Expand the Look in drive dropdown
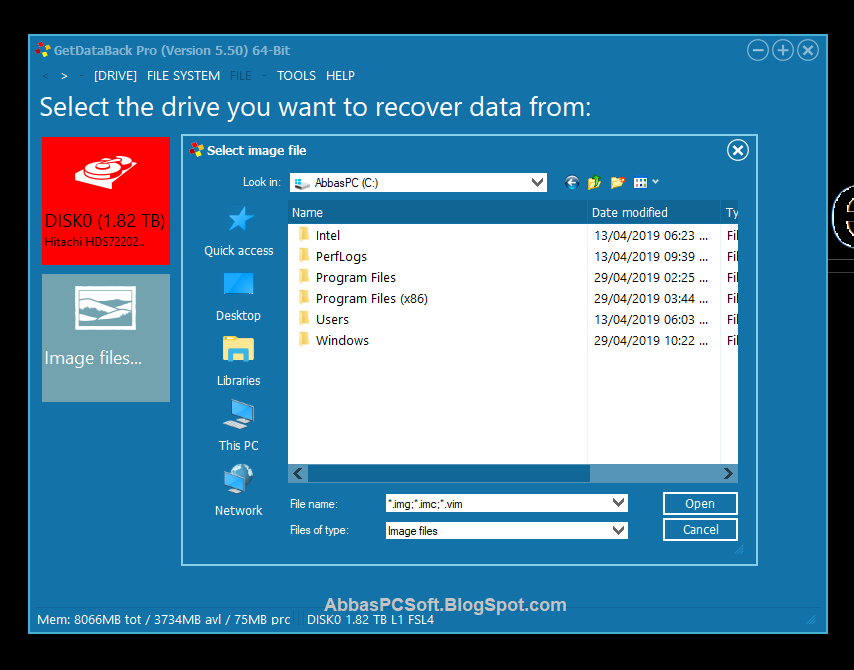The width and height of the screenshot is (854, 670). 538,182
